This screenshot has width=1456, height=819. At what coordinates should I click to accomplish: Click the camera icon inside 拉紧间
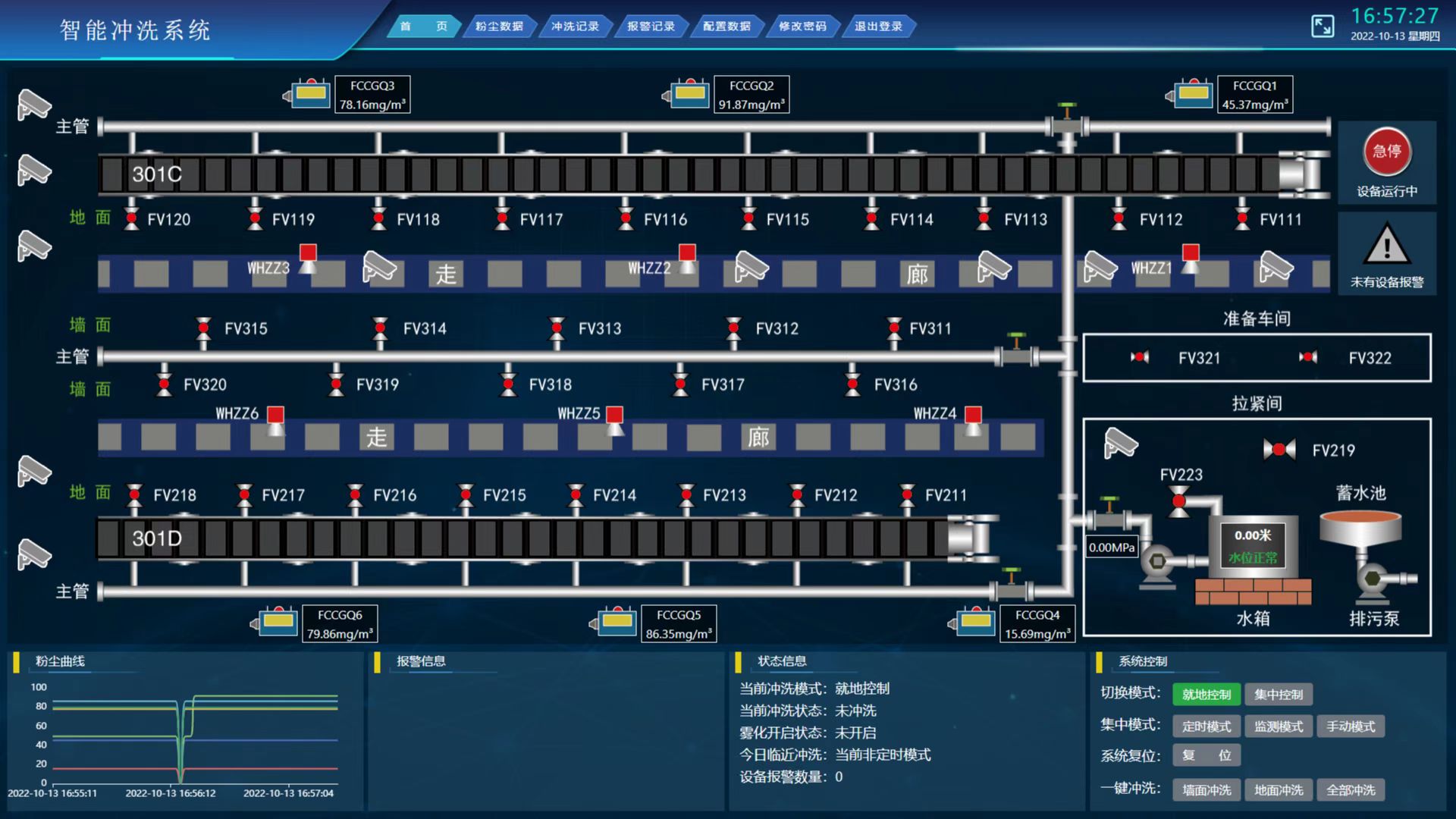pyautogui.click(x=1120, y=444)
